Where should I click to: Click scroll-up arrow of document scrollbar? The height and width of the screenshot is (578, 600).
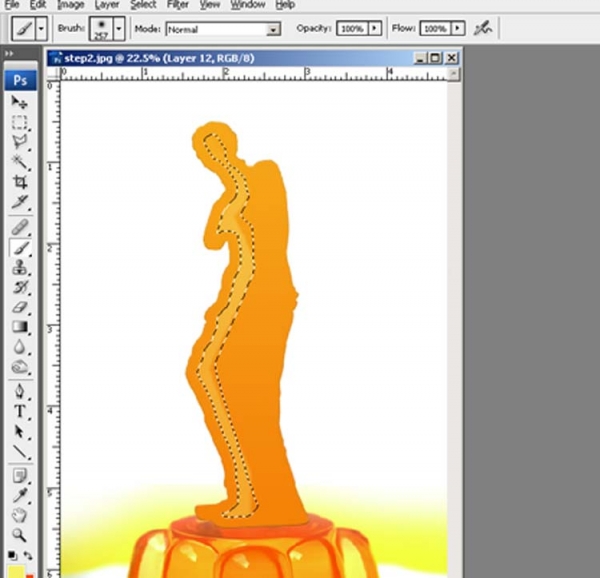(x=453, y=73)
